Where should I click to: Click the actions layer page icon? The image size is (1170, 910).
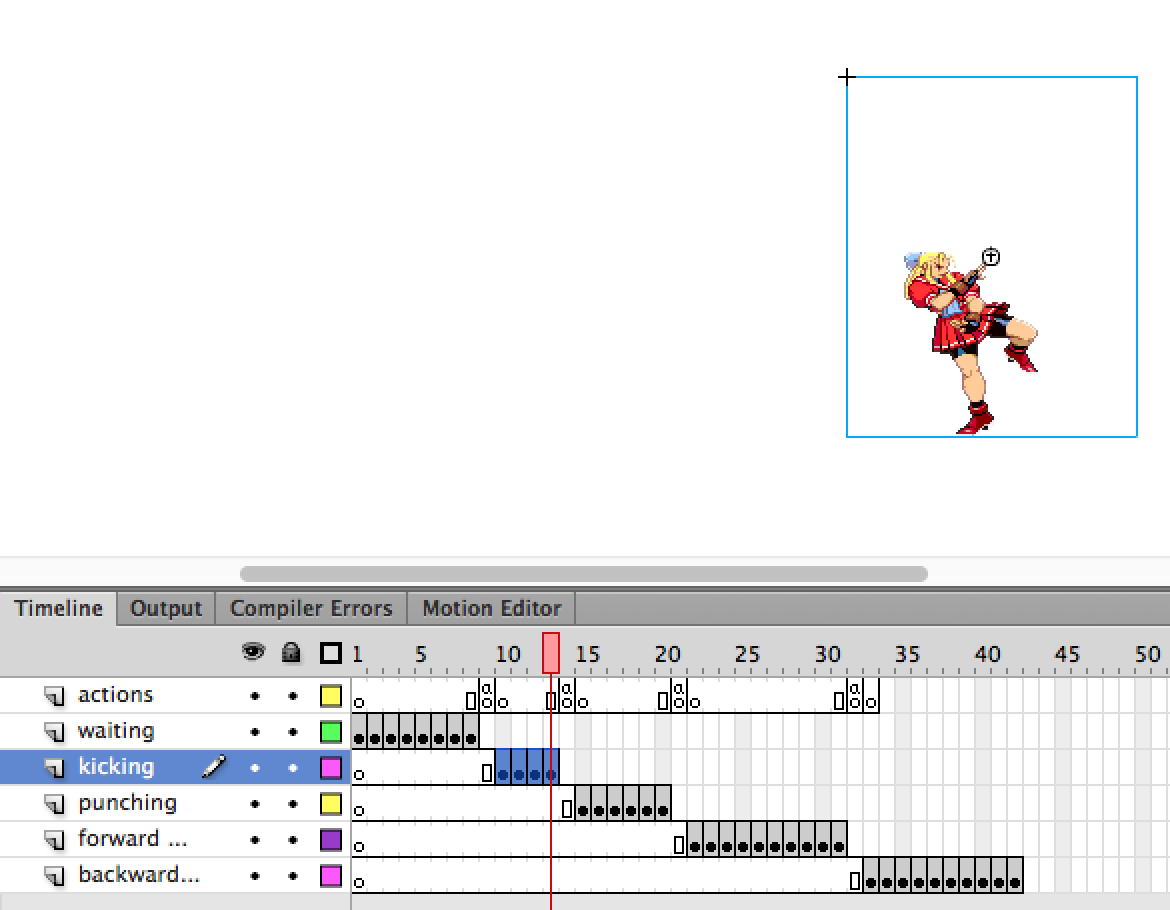click(x=54, y=696)
